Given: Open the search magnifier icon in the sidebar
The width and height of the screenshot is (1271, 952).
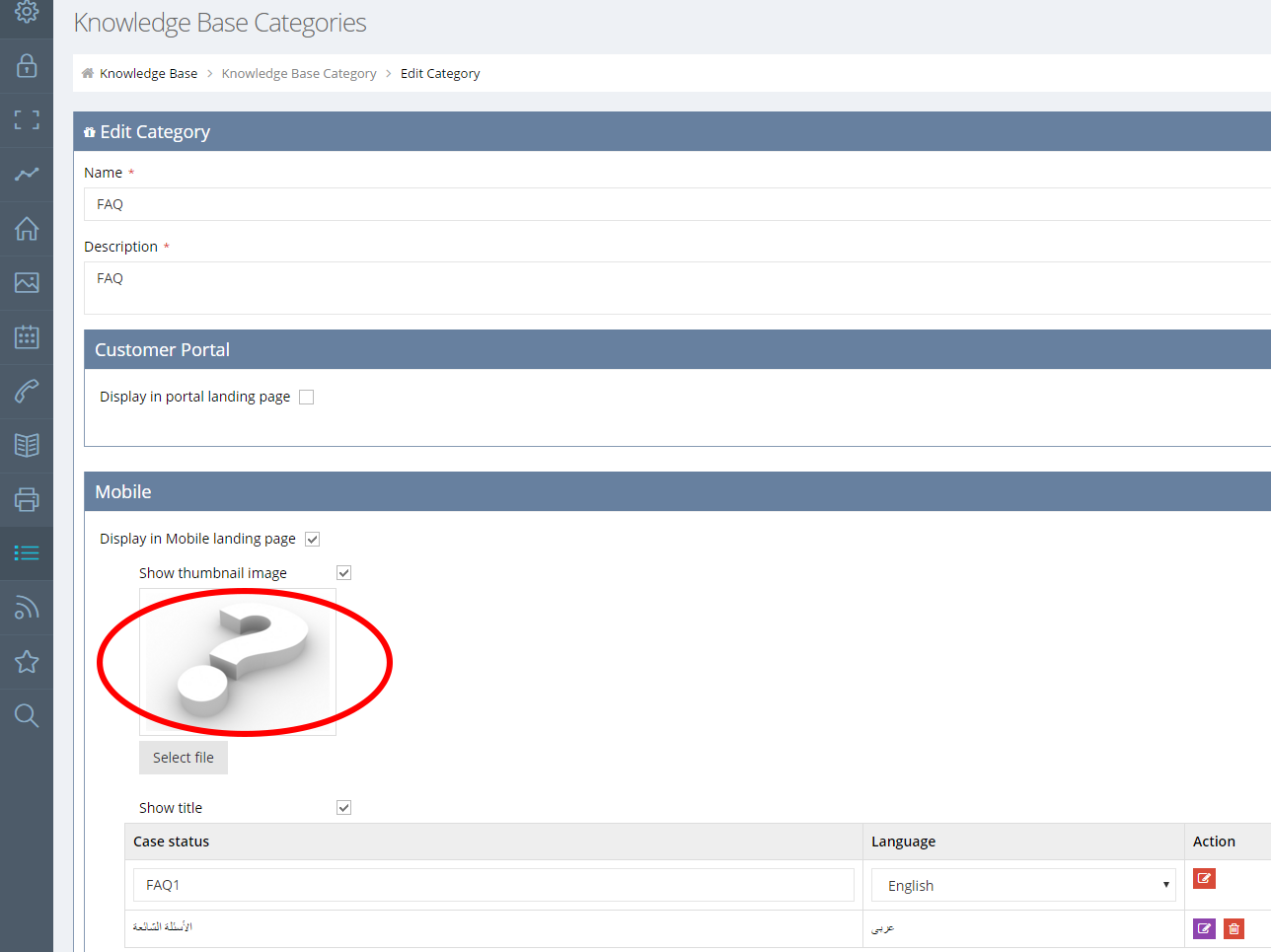Looking at the screenshot, I should pos(27,715).
